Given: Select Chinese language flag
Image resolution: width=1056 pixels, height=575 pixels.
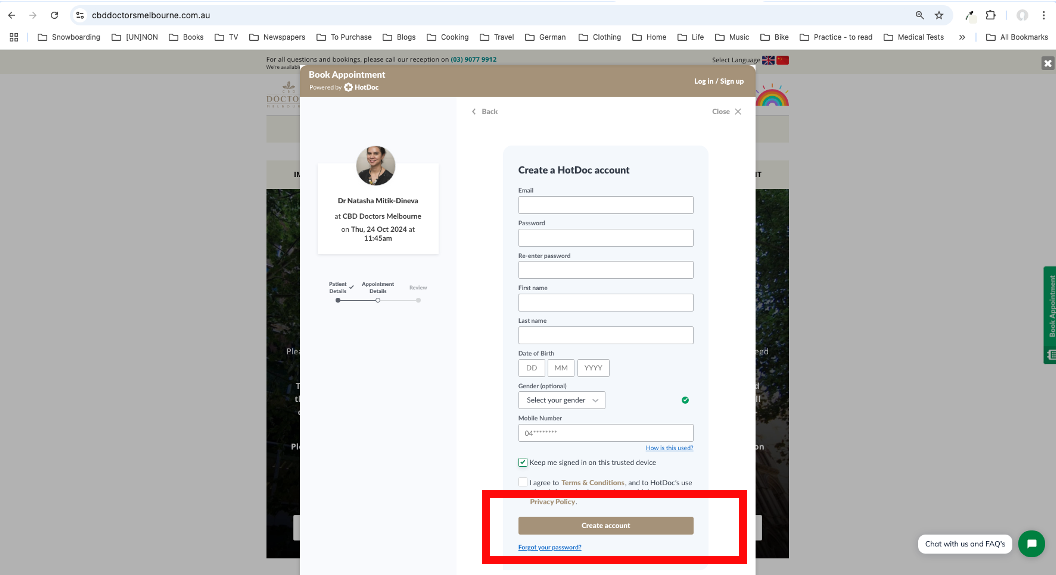Looking at the screenshot, I should (783, 60).
